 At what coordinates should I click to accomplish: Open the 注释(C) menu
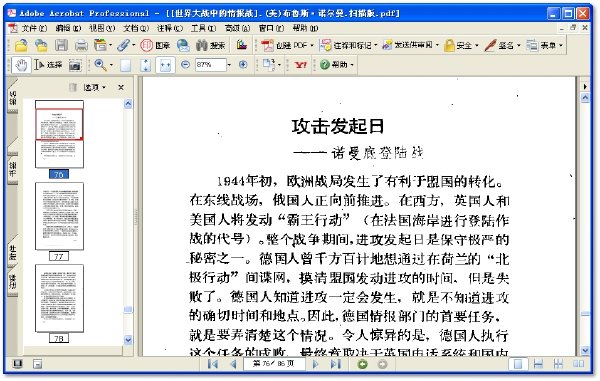click(170, 28)
